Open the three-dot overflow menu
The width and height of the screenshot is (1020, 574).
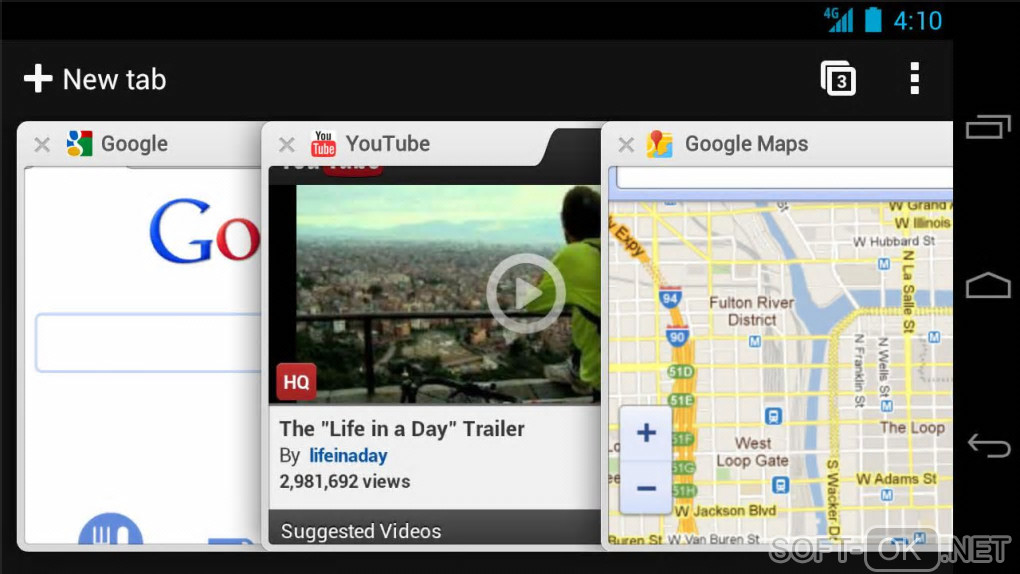915,79
